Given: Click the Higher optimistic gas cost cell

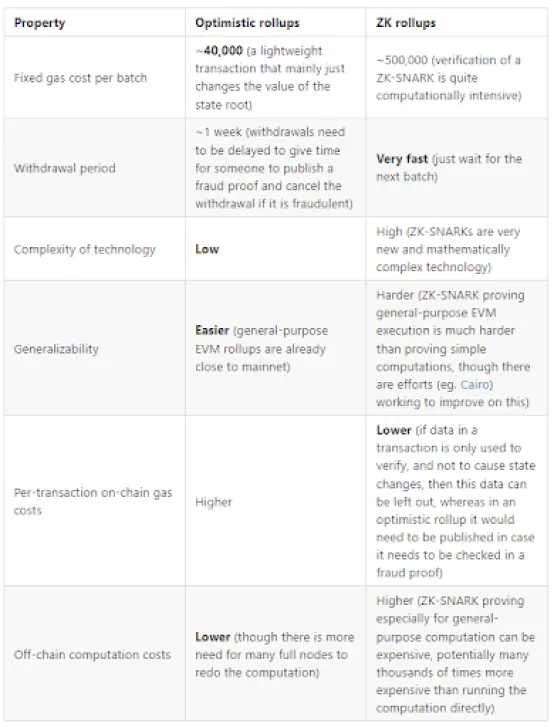Looking at the screenshot, I should click(275, 501).
